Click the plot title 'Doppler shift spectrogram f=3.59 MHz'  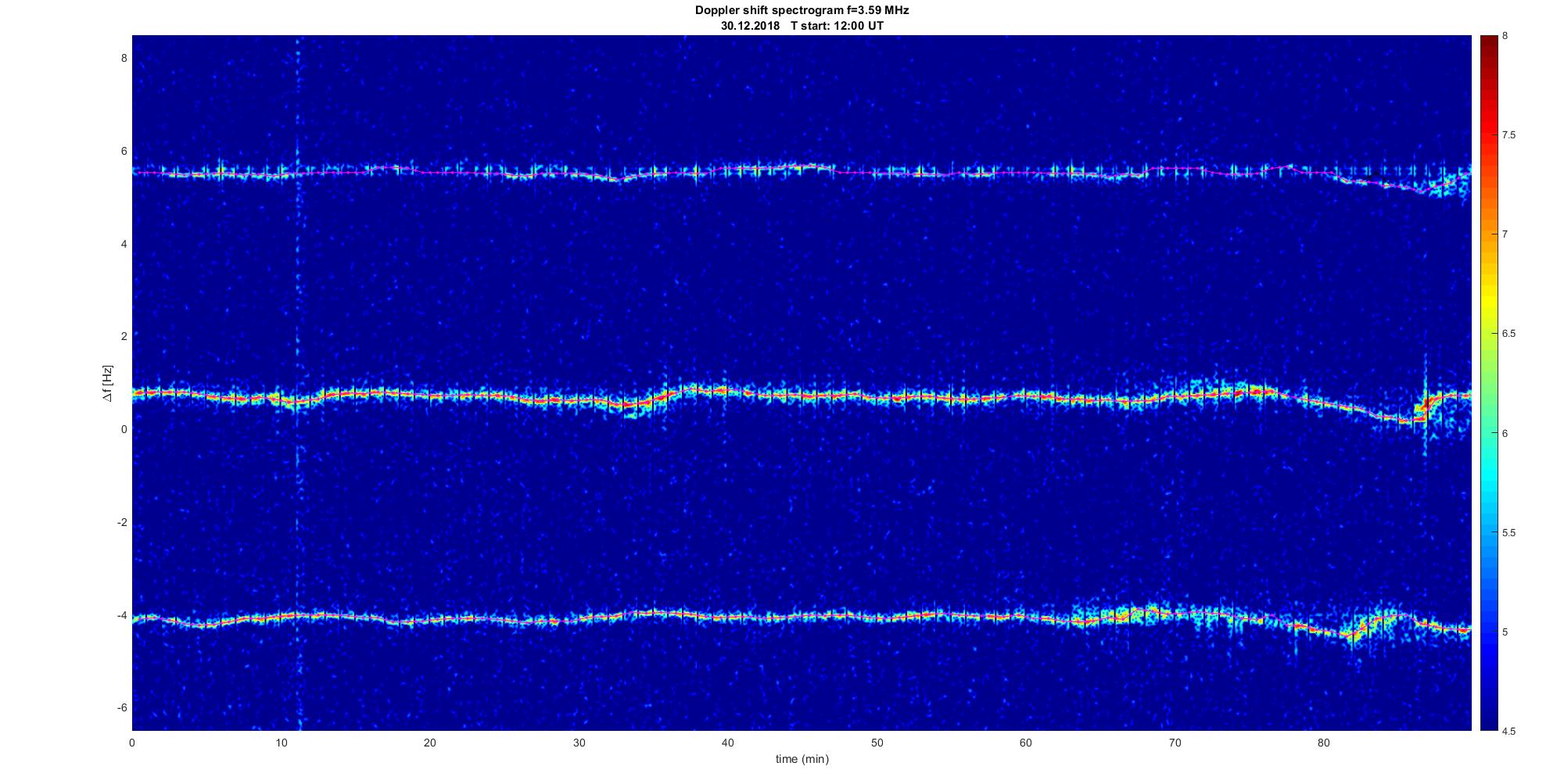(x=802, y=11)
